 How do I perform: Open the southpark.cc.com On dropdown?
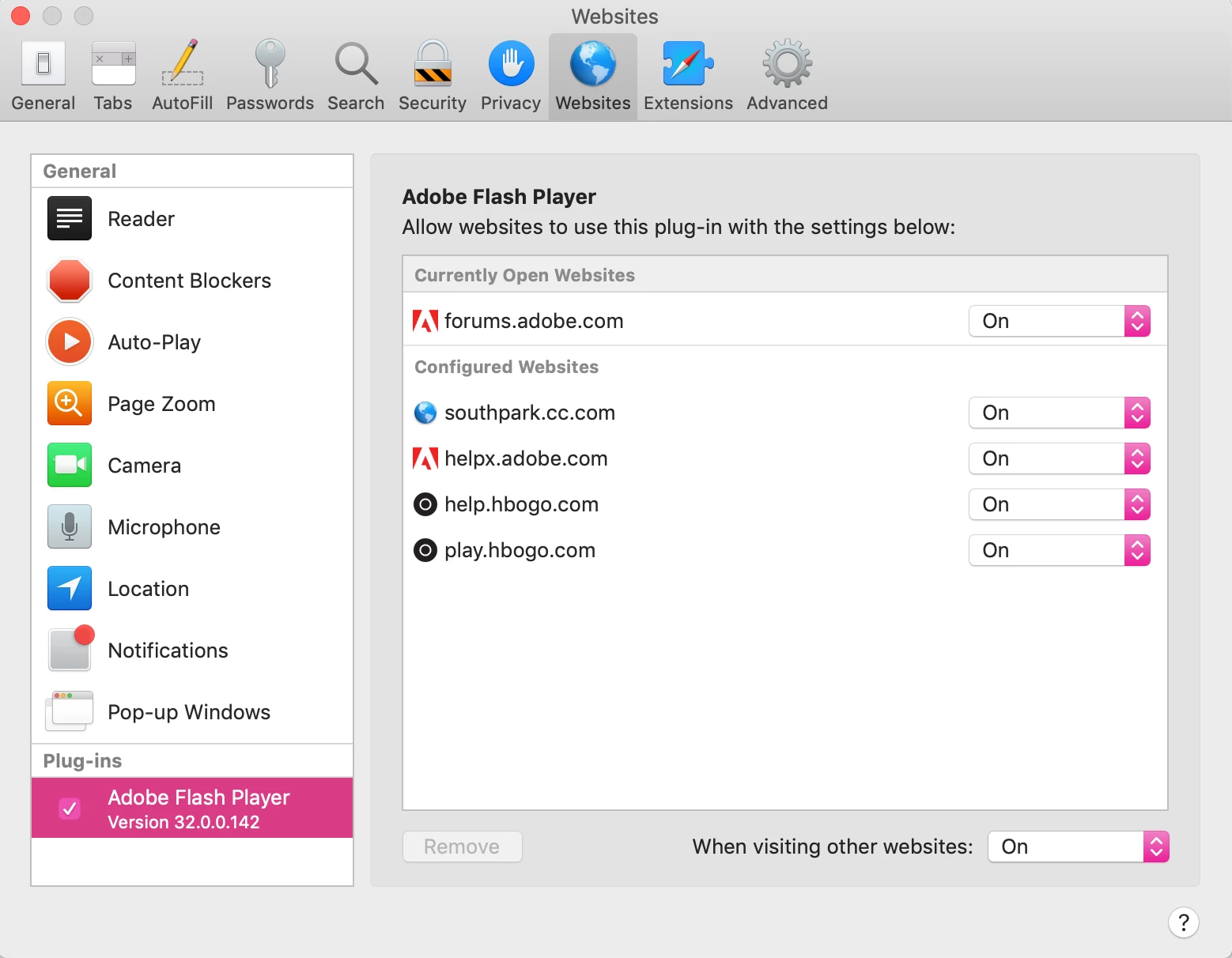click(1059, 413)
